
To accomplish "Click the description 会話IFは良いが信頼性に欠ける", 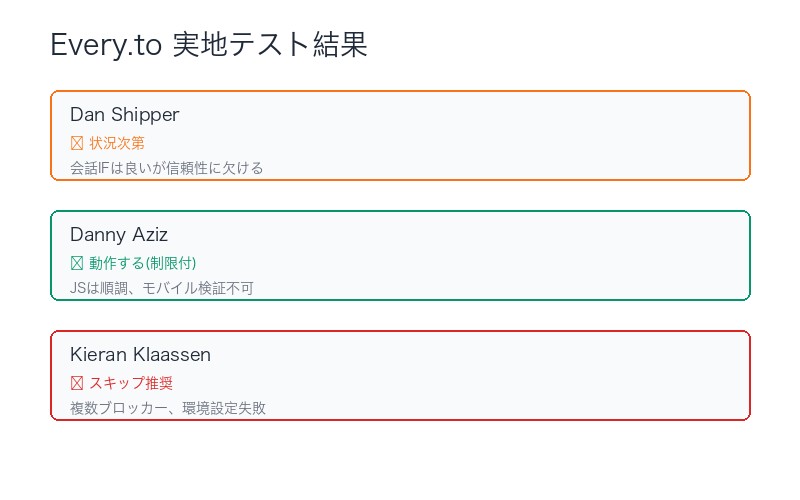I will click(166, 168).
